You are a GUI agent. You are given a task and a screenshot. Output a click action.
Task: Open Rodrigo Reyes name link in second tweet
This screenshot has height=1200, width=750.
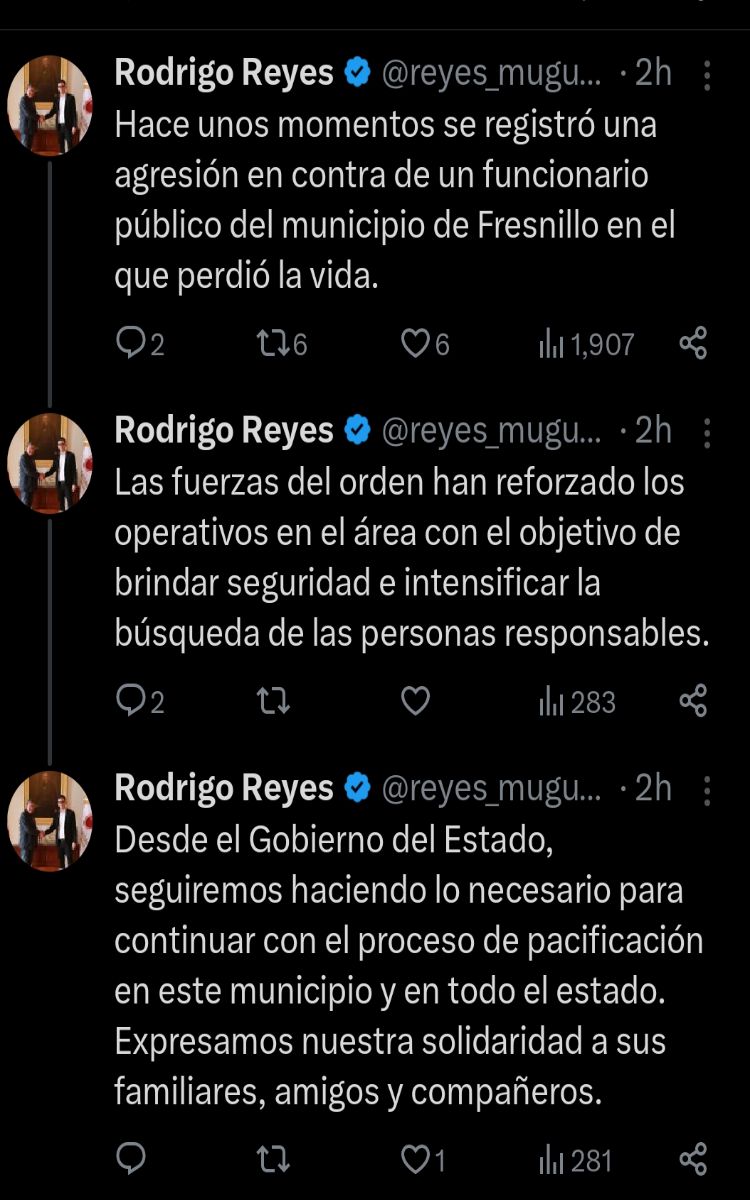click(x=224, y=431)
